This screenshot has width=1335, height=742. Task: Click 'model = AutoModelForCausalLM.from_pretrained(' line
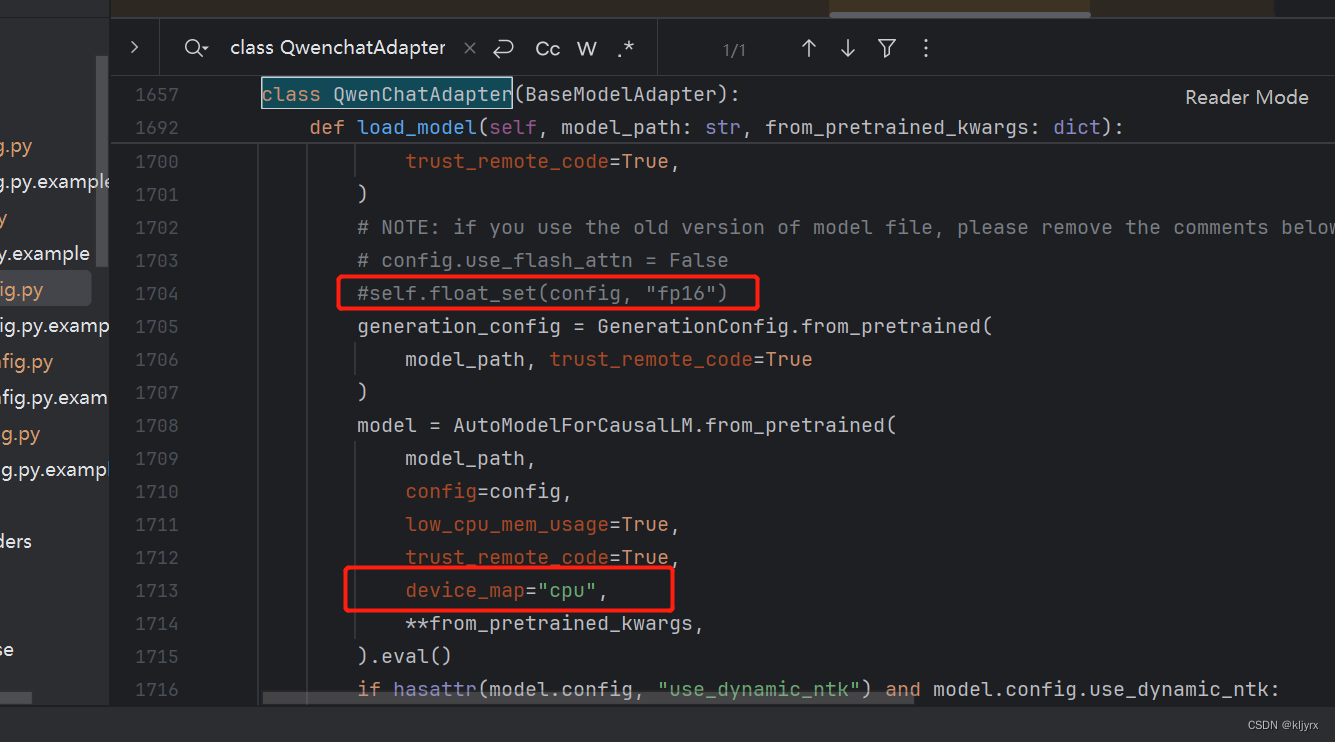coord(627,425)
